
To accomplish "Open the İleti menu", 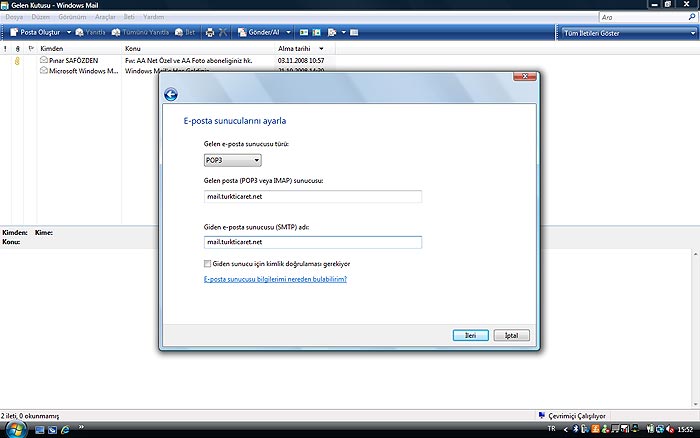I will pyautogui.click(x=129, y=17).
